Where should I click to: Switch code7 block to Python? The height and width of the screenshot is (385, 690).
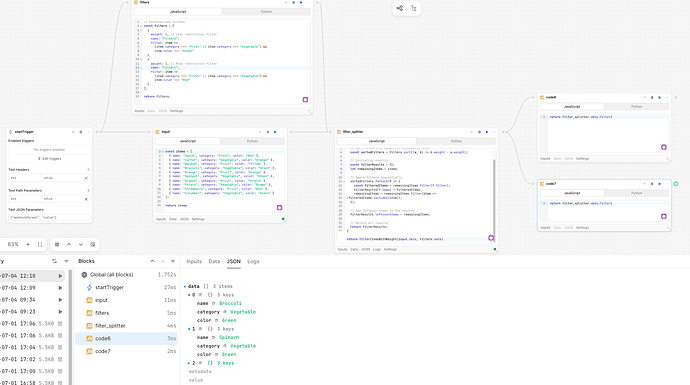636,193
